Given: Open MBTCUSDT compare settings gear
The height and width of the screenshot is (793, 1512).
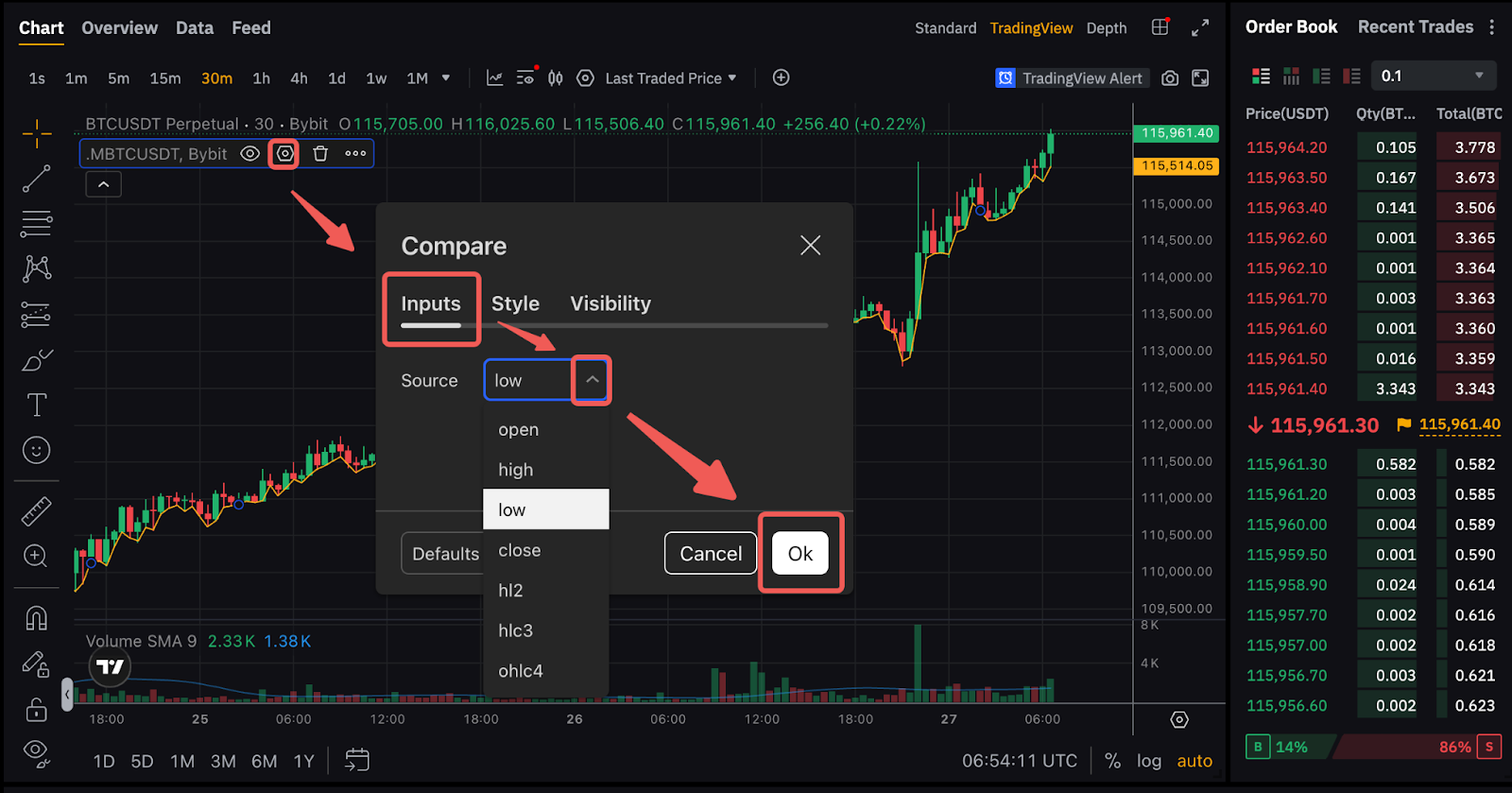Looking at the screenshot, I should [284, 153].
